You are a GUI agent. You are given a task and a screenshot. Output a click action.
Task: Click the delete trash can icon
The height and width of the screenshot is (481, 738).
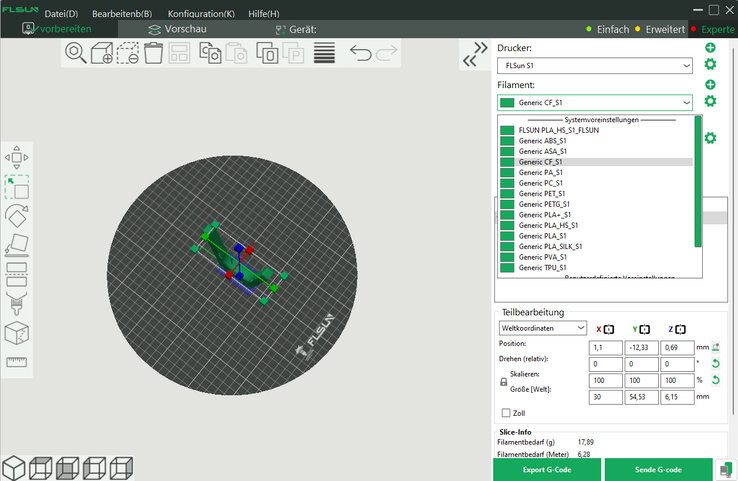[153, 54]
